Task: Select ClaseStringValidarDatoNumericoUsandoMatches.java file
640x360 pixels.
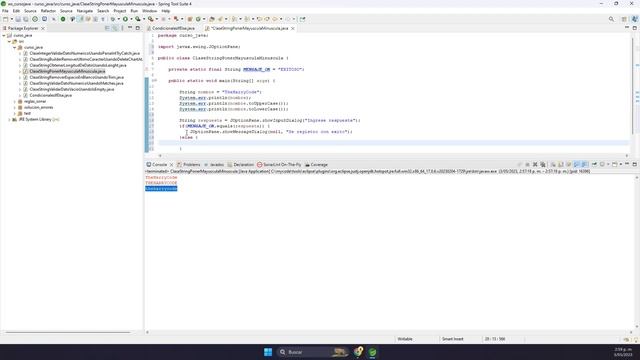Action: point(76,83)
